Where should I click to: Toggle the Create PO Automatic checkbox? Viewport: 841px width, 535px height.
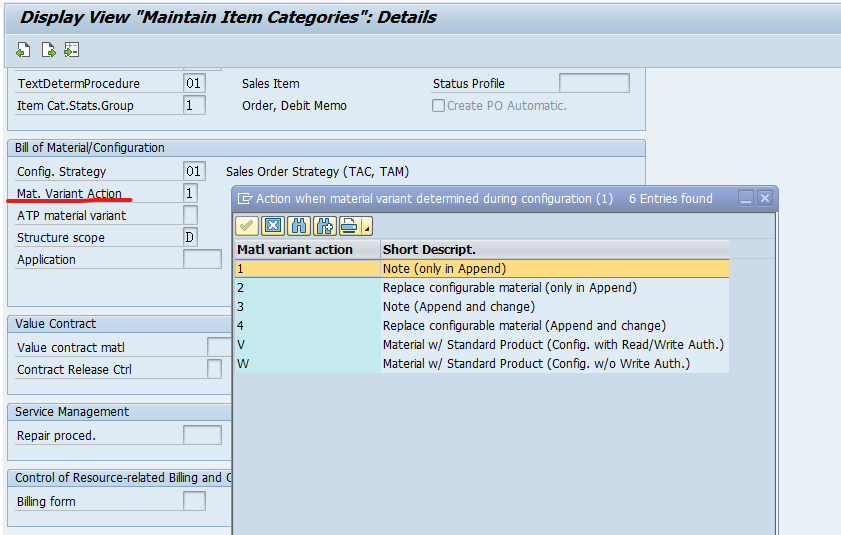click(439, 105)
